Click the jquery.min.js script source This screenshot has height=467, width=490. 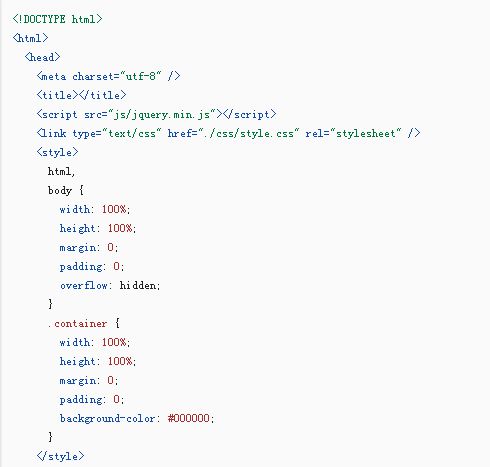(x=162, y=114)
